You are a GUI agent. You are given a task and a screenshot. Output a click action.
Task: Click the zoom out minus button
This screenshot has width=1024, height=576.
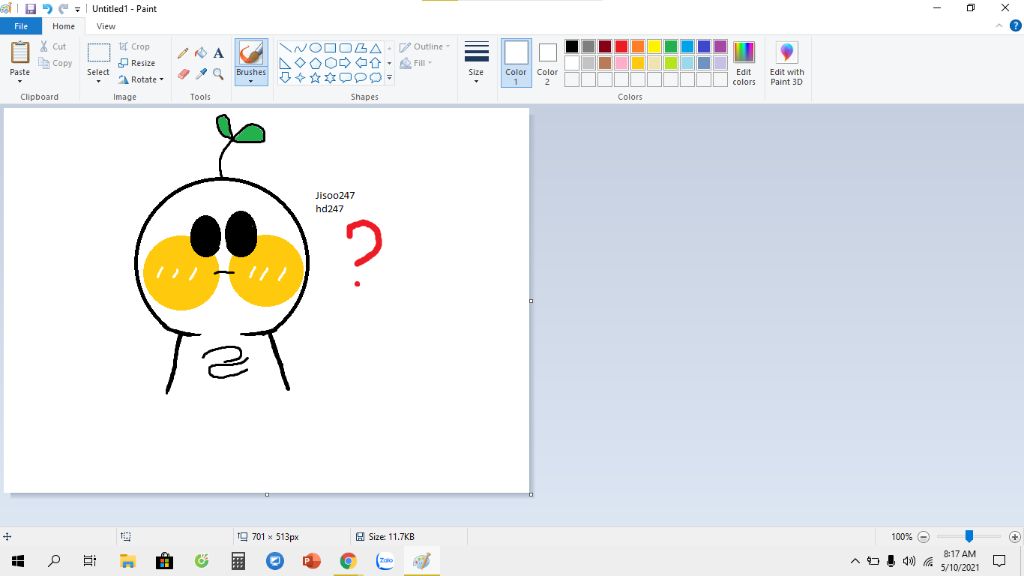923,536
